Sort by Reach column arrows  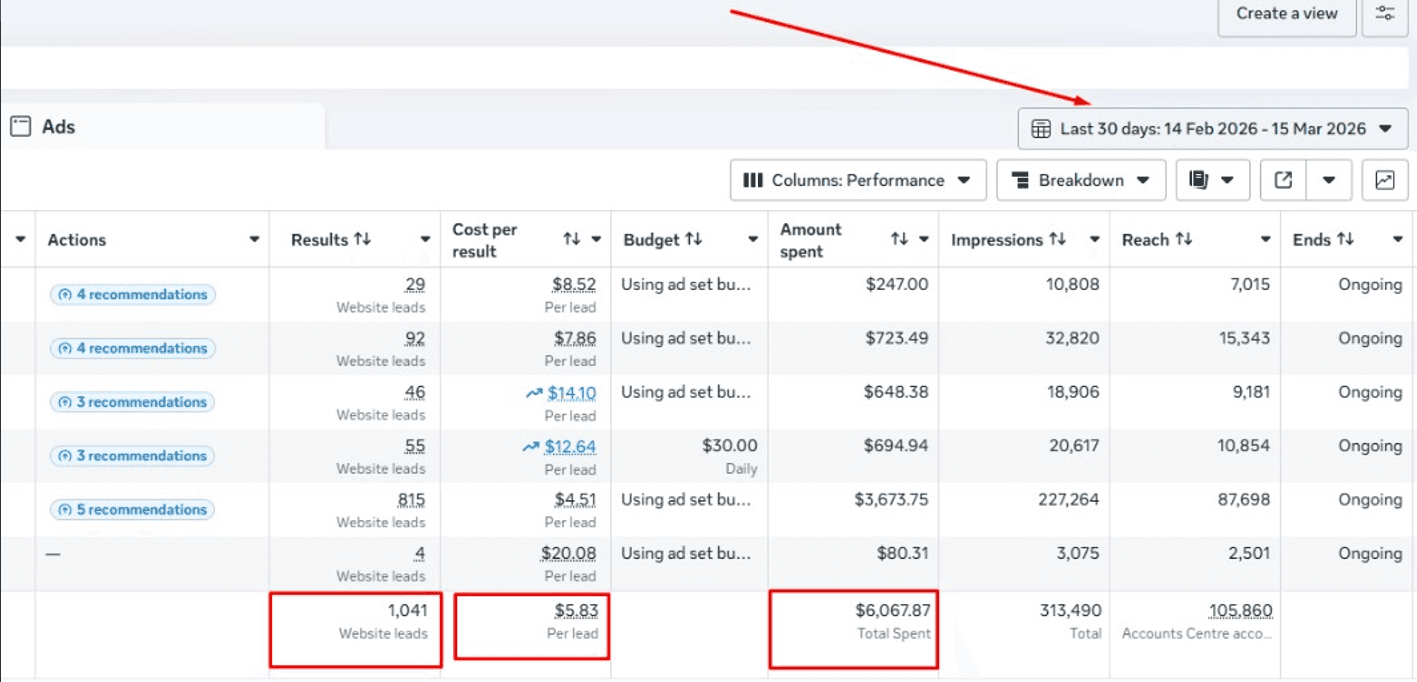pyautogui.click(x=1184, y=240)
